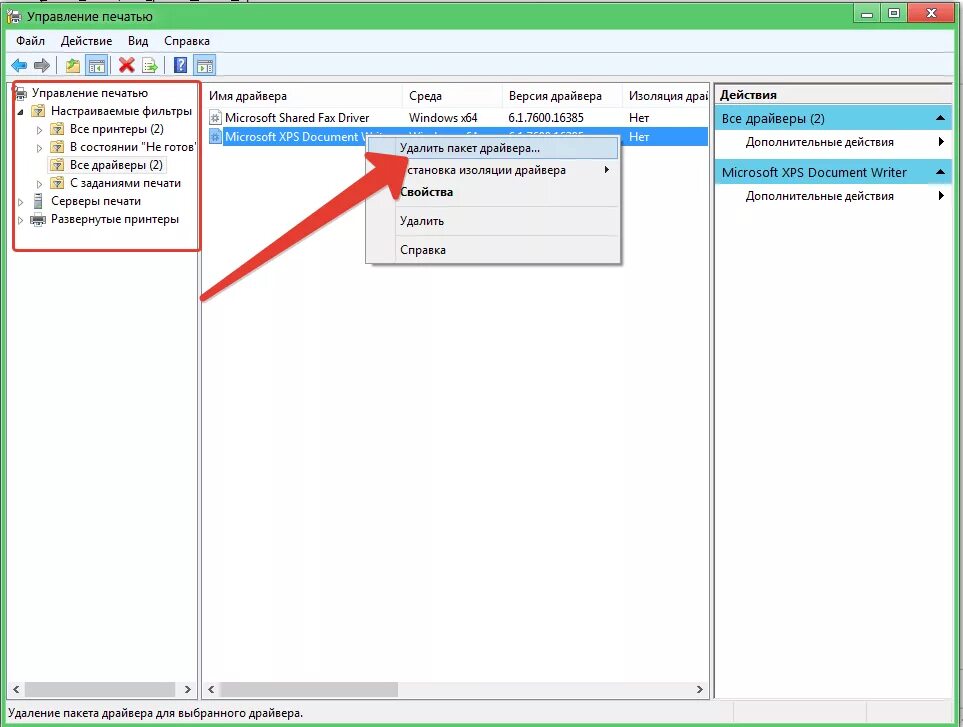Click the driver list horizontal scrollbar thumb
The image size is (963, 727).
(309, 690)
